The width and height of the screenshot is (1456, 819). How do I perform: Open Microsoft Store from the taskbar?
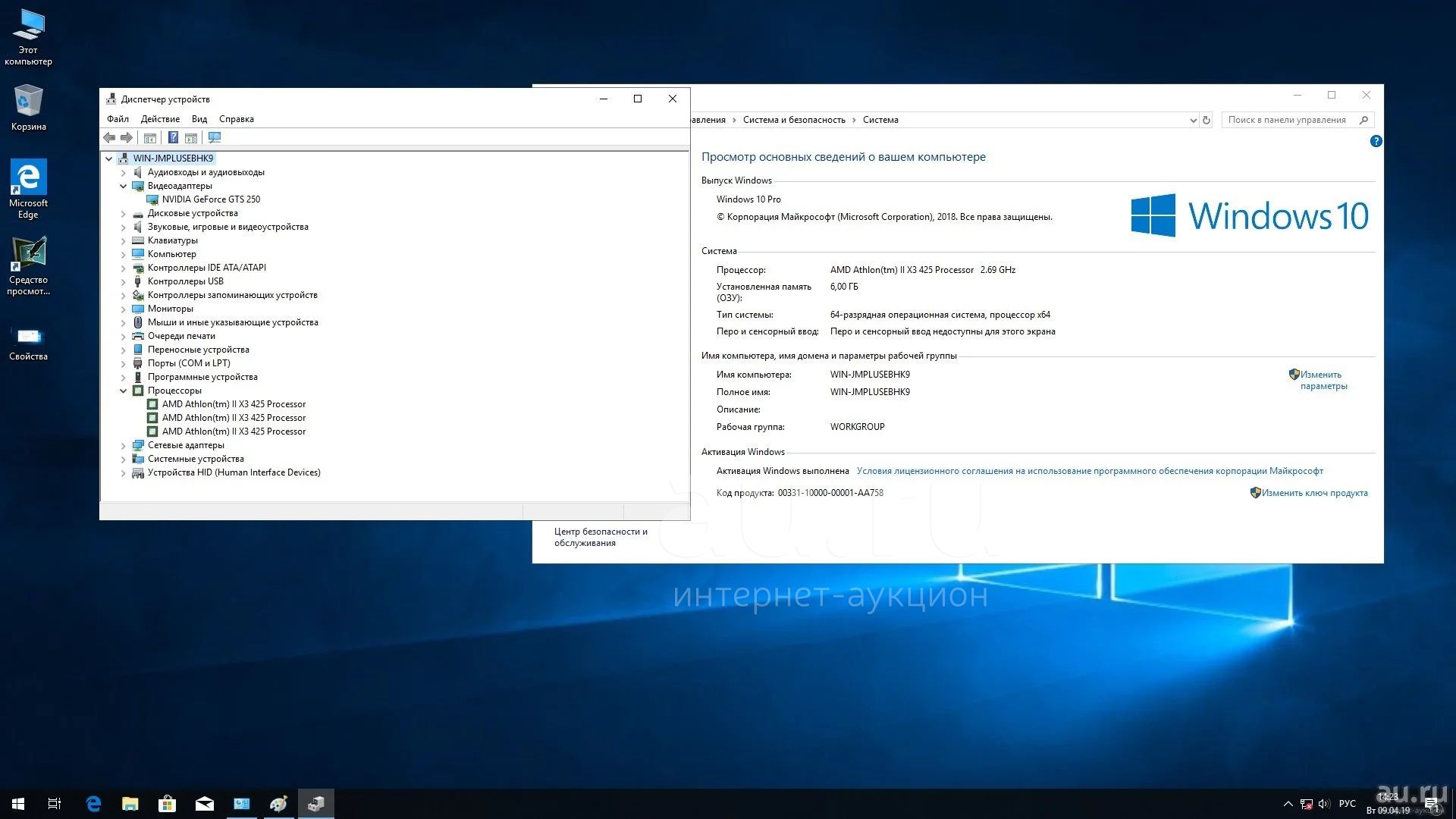[167, 804]
